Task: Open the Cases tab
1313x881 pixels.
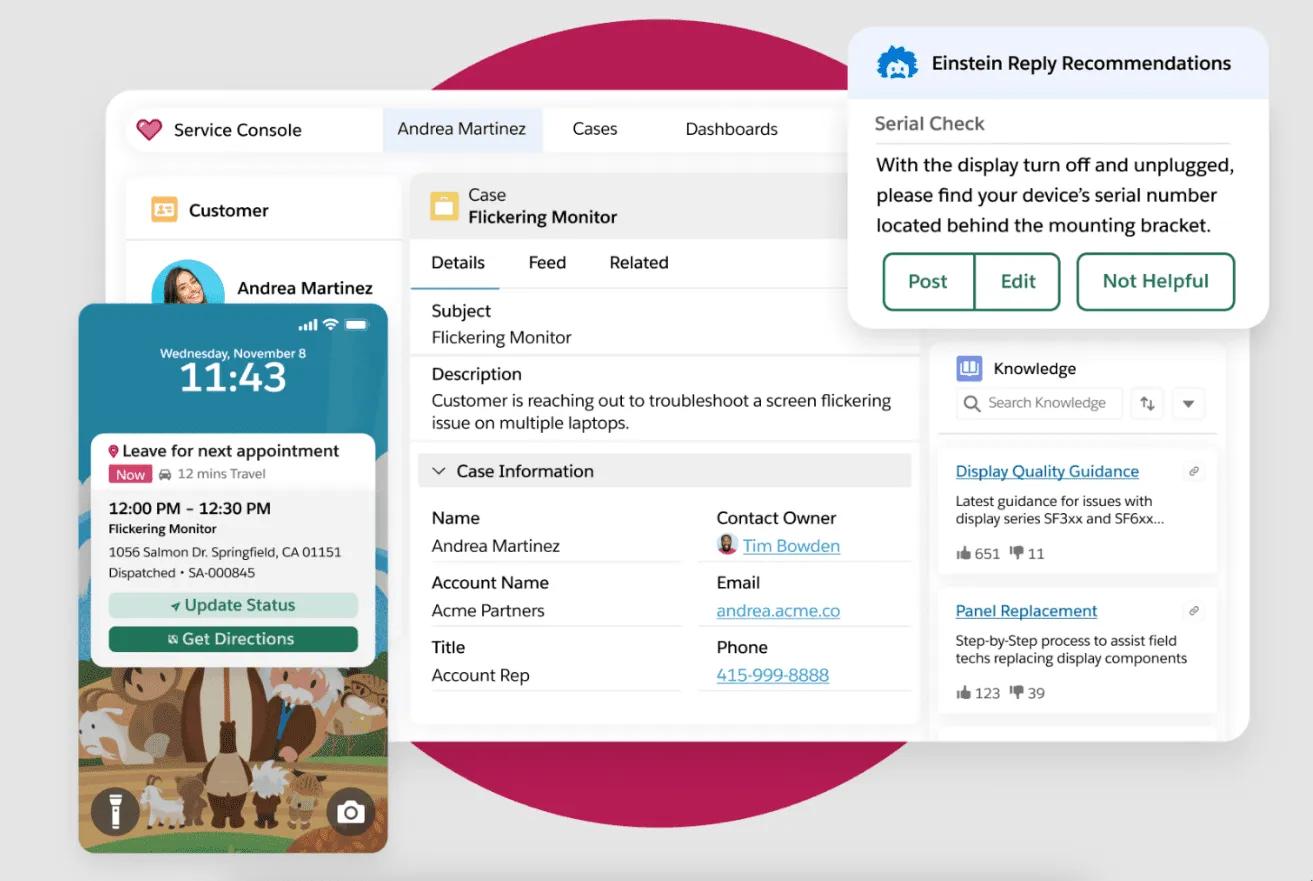Action: 595,129
